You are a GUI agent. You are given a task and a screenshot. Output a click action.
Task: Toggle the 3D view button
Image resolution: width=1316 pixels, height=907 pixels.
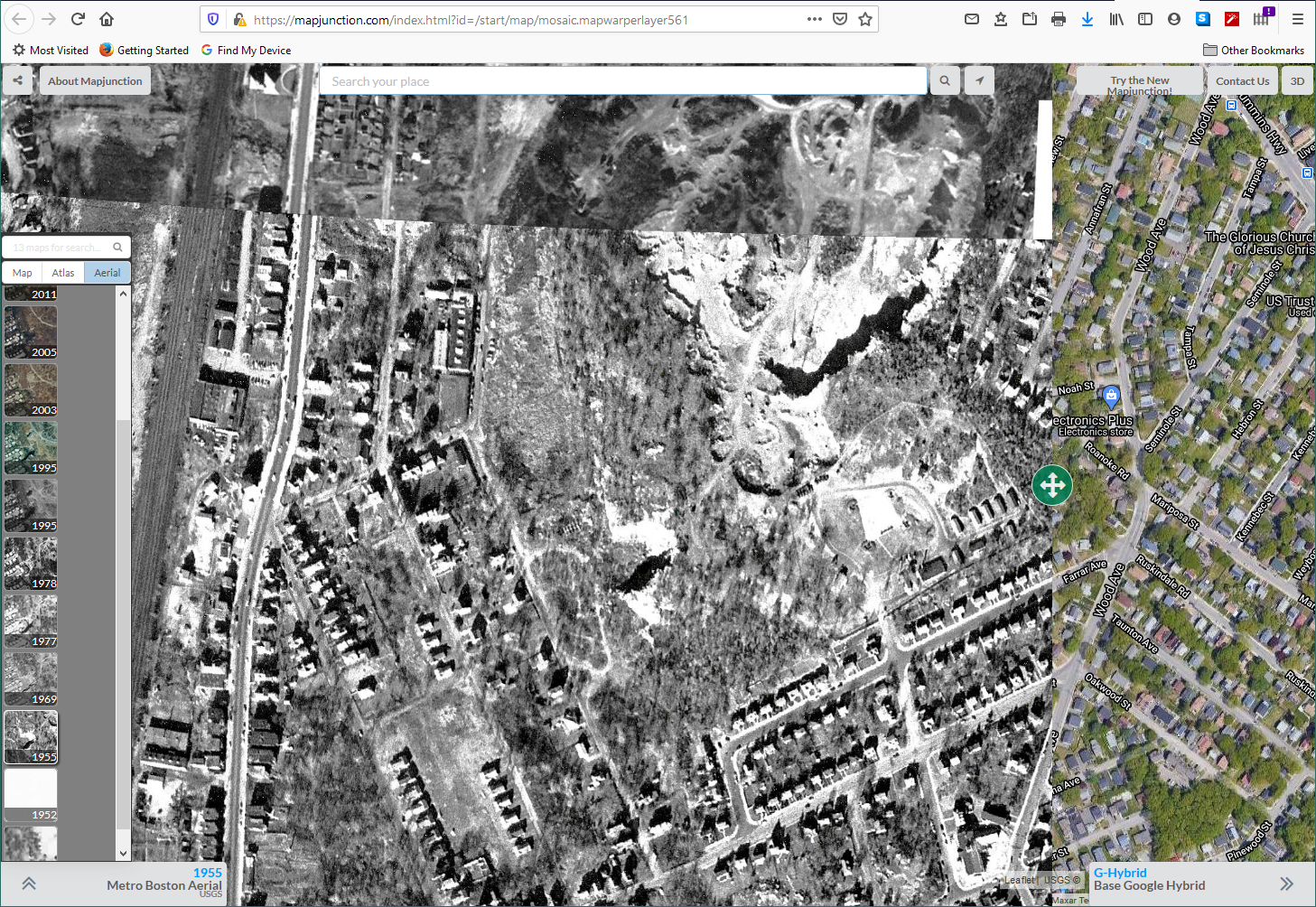pyautogui.click(x=1297, y=80)
